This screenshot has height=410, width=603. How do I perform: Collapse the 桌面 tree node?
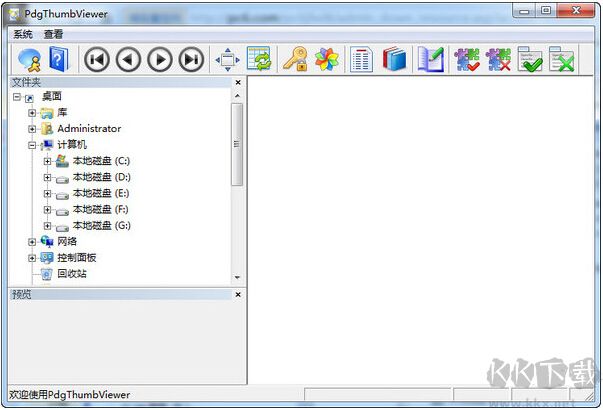[17, 97]
